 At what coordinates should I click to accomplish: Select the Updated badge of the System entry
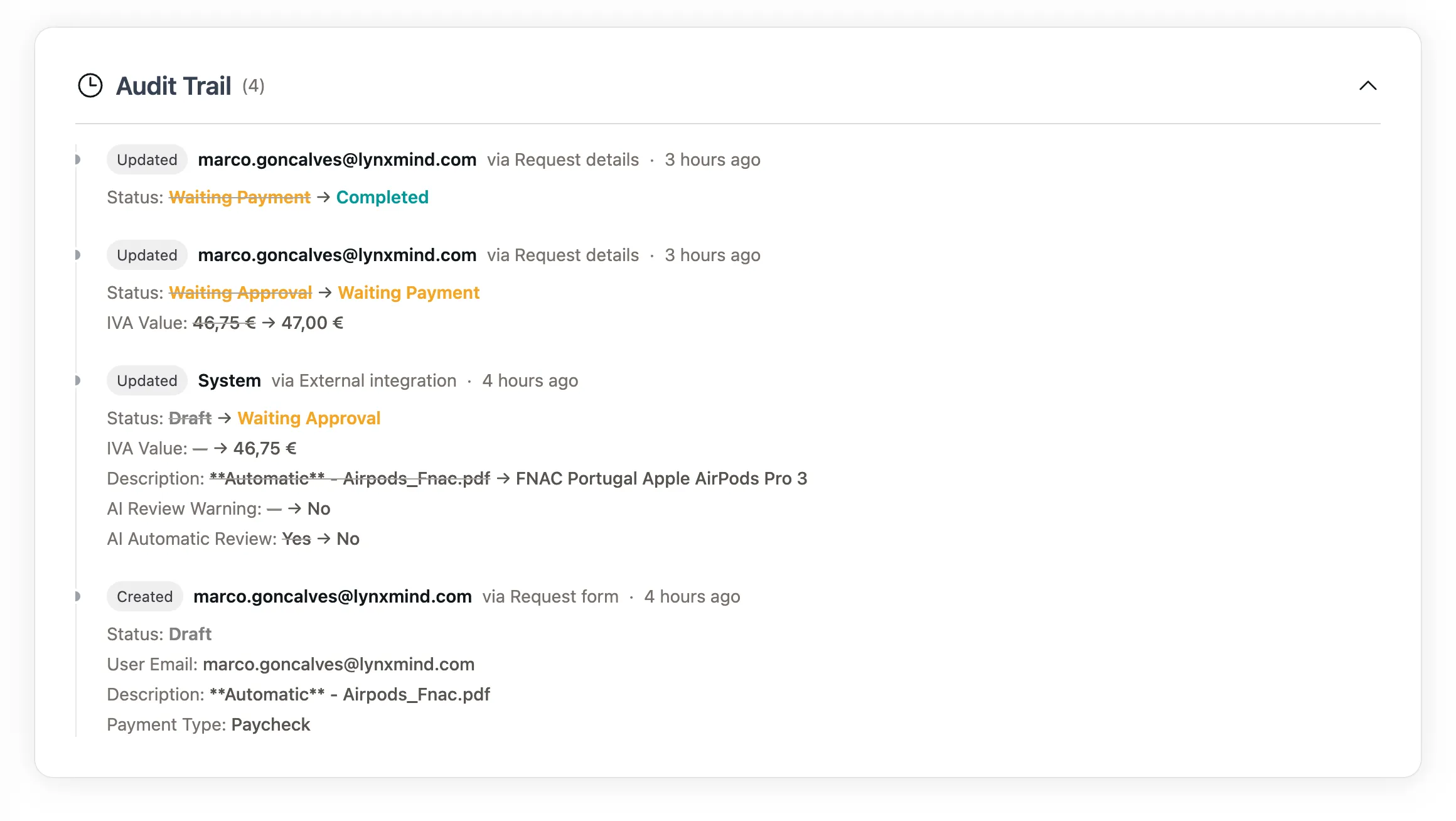coord(147,381)
